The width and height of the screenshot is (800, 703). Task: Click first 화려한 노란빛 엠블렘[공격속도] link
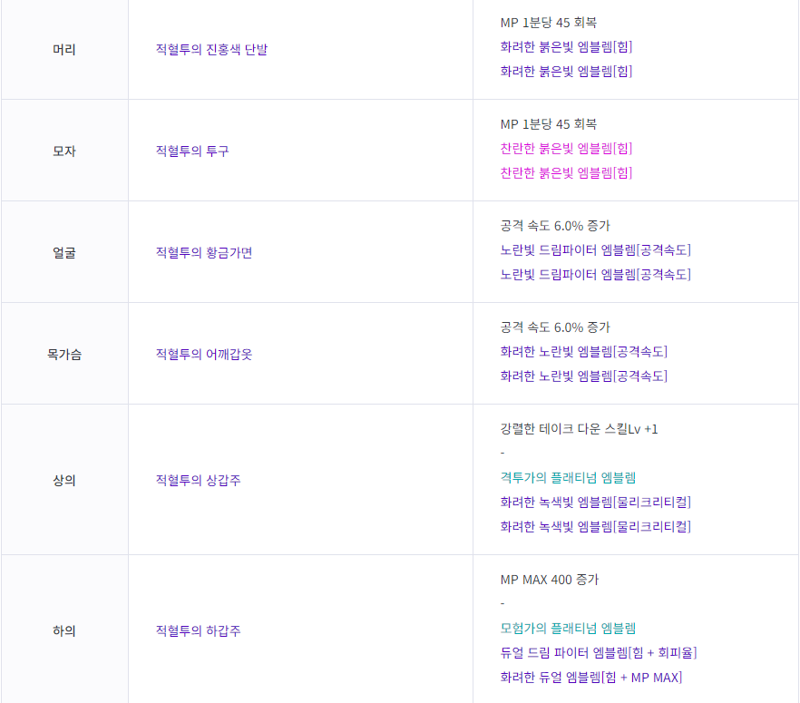584,352
